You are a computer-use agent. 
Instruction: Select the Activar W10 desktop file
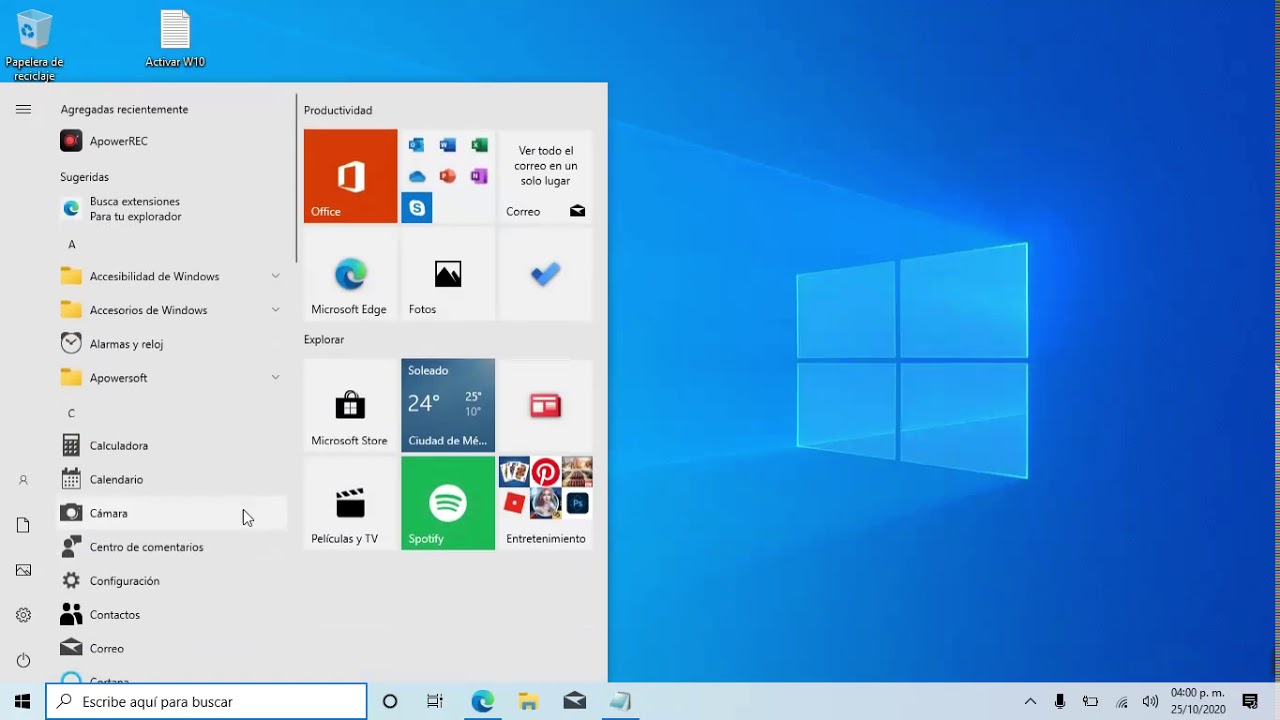[175, 39]
